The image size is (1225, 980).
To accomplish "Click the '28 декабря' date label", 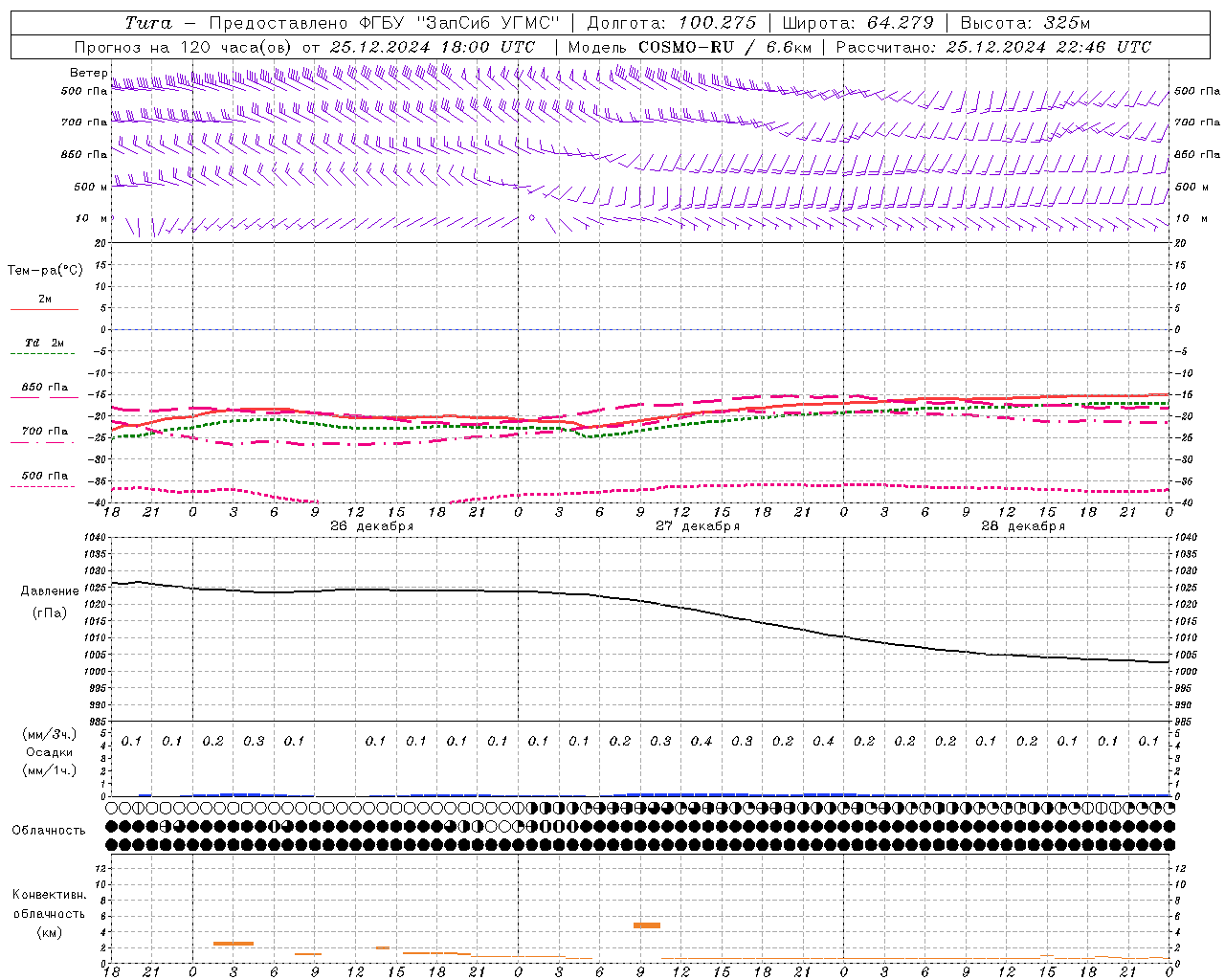I will tap(1023, 526).
